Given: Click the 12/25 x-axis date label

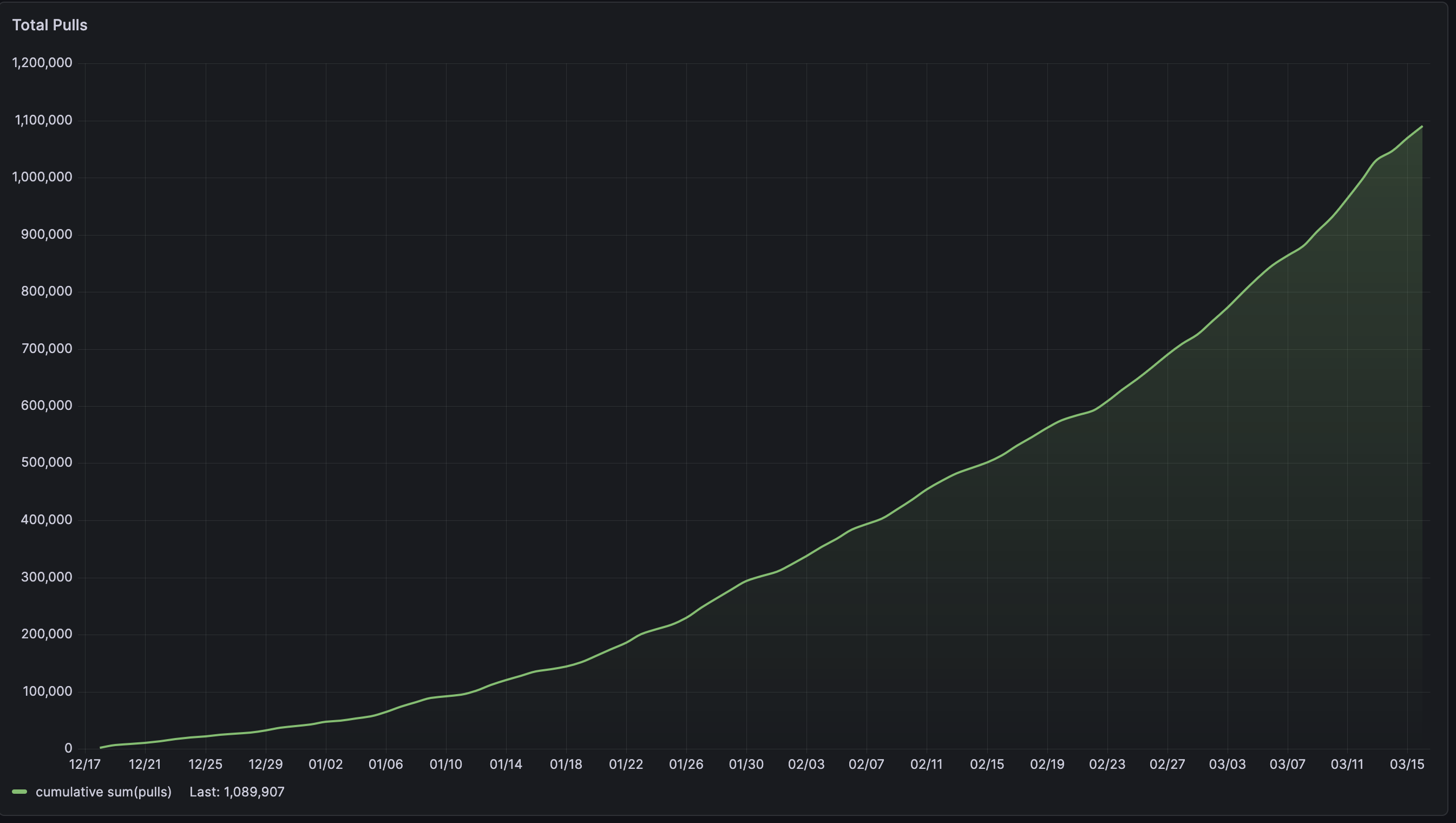Looking at the screenshot, I should 205,764.
